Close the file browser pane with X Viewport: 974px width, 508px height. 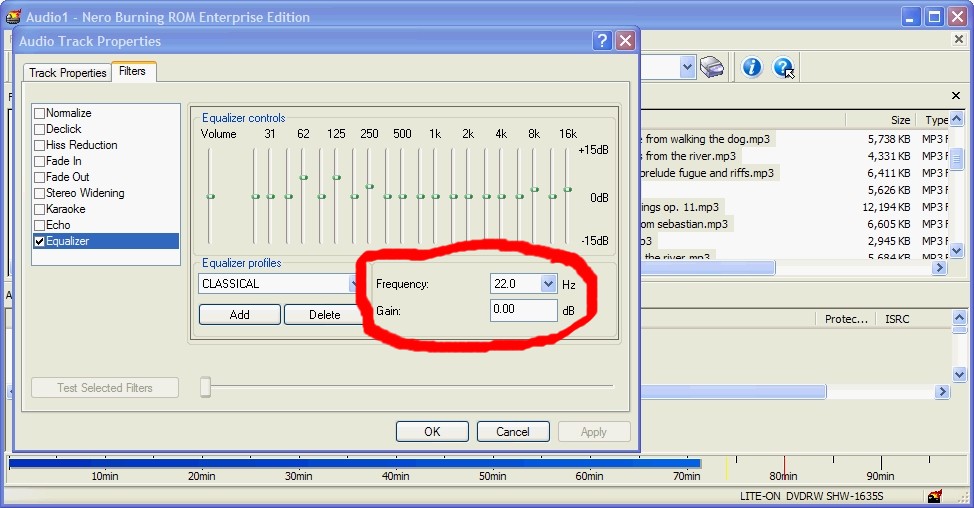(x=956, y=96)
